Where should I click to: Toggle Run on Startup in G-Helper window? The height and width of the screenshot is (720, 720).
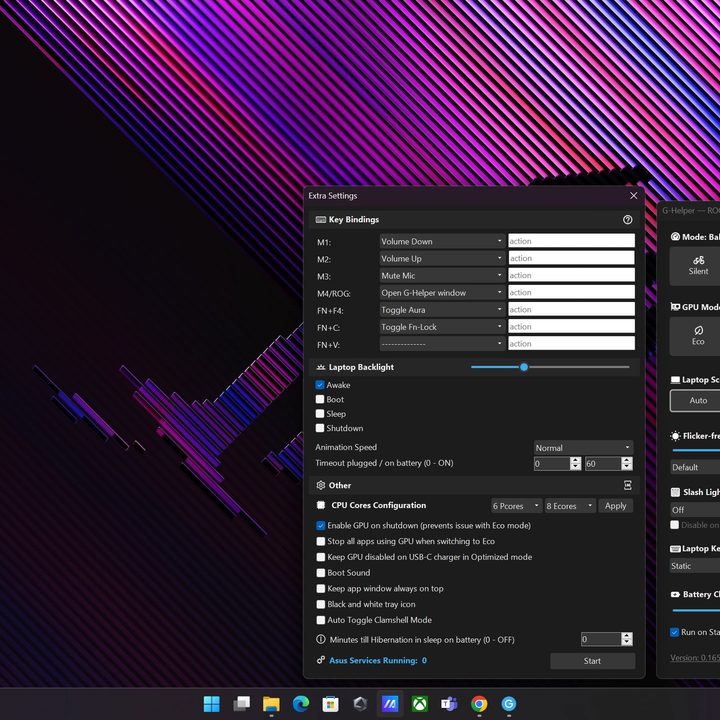[x=675, y=632]
